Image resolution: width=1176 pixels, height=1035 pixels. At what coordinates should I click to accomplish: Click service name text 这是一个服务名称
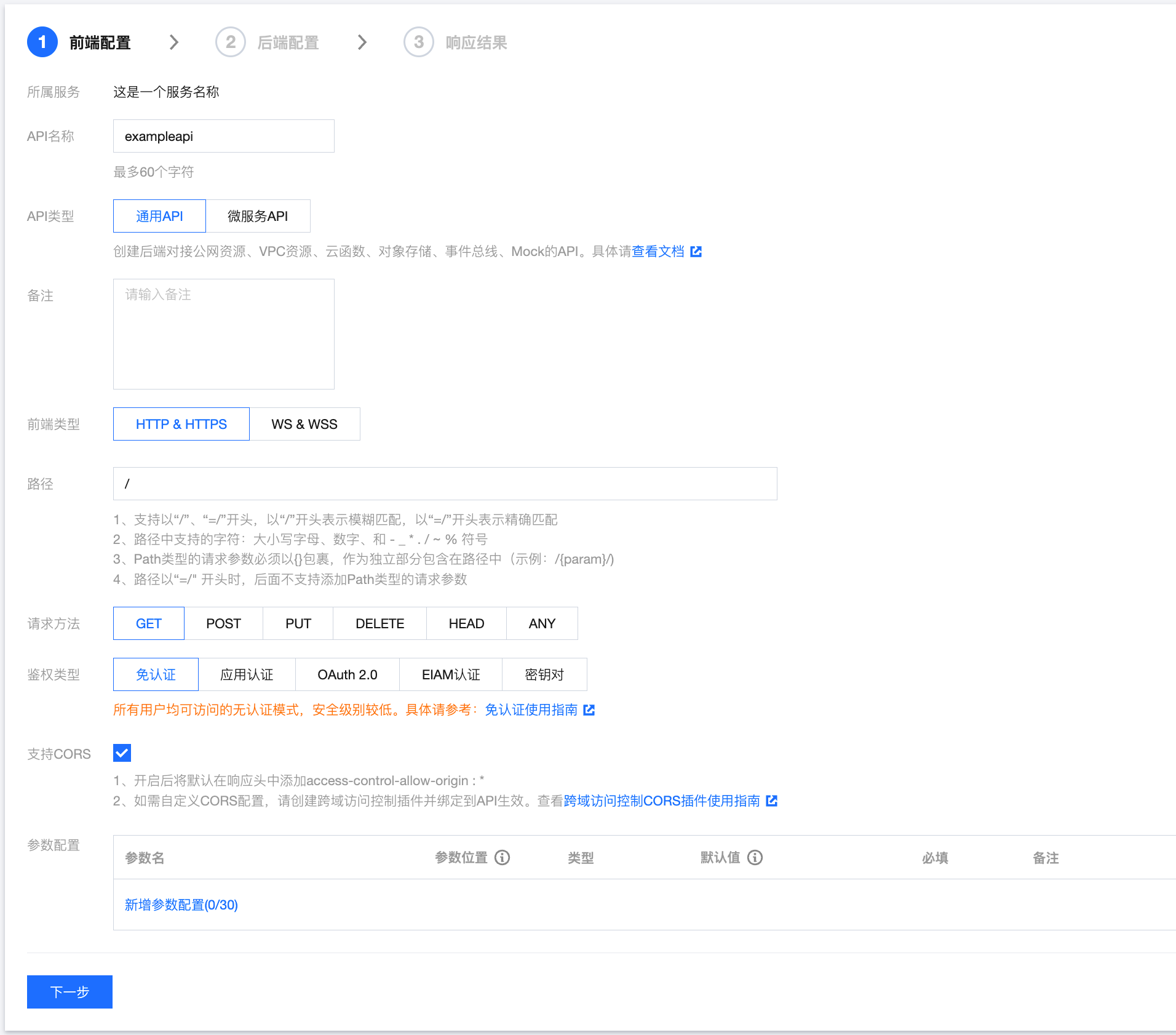166,92
